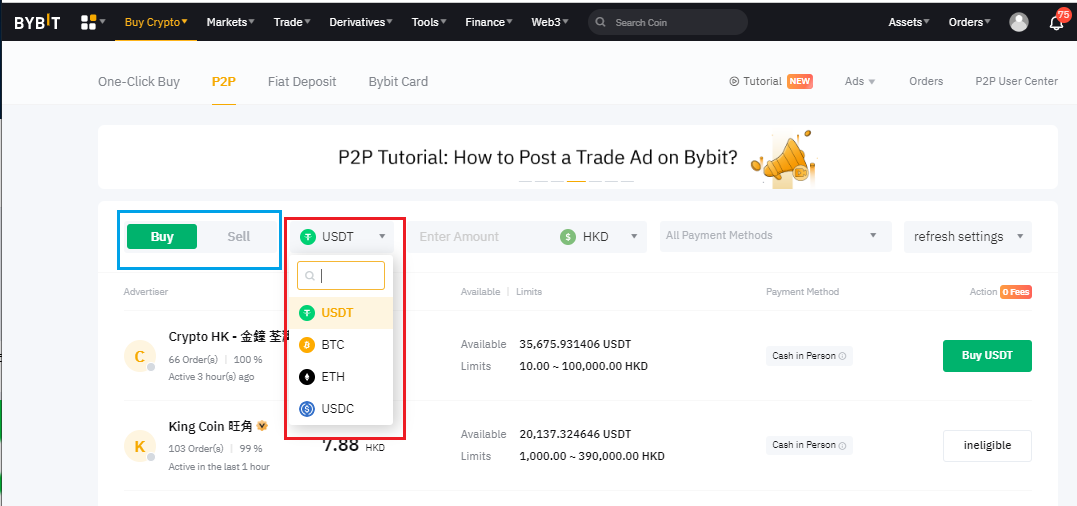Click the search magnifier icon in top bar
Image resolution: width=1077 pixels, height=506 pixels.
pyautogui.click(x=600, y=23)
